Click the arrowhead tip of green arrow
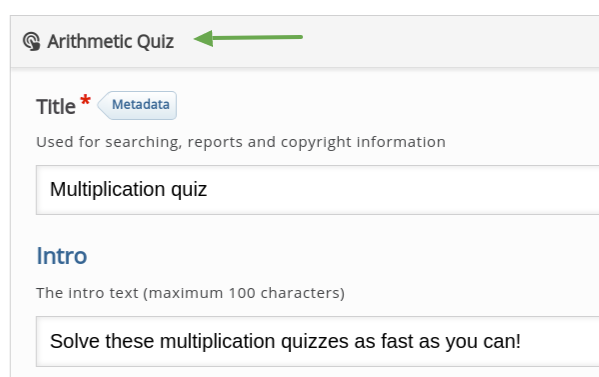Viewport: 599px width, 377px height. pyautogui.click(x=196, y=38)
